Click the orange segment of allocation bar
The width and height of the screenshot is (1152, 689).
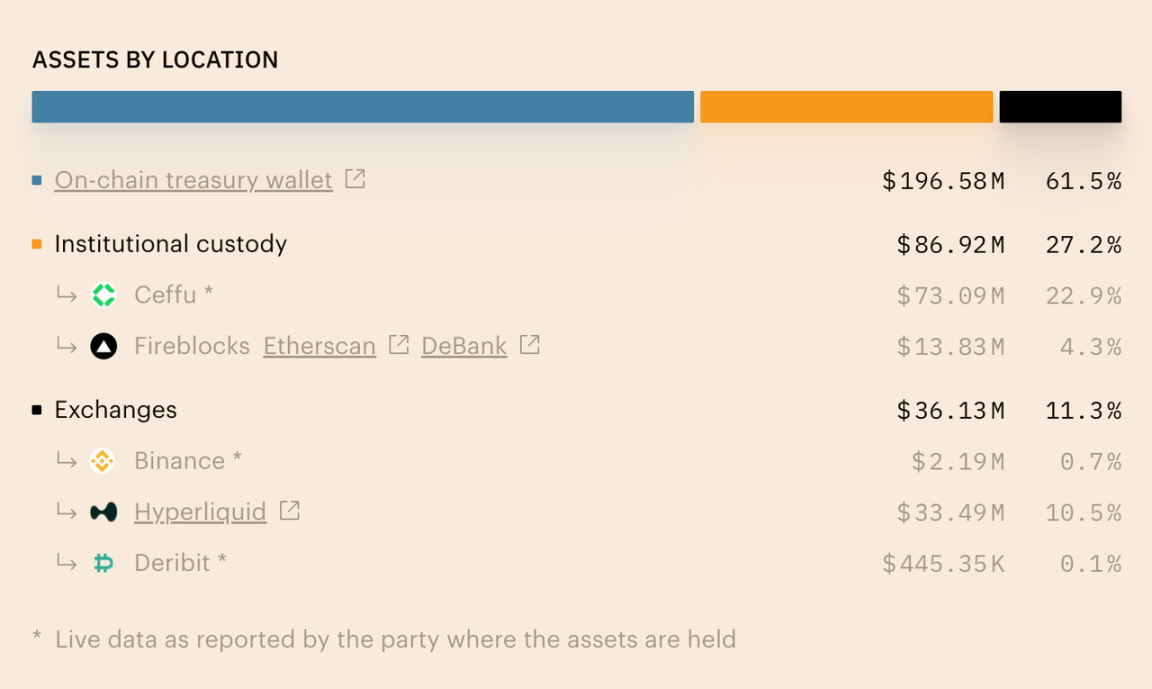pos(846,107)
